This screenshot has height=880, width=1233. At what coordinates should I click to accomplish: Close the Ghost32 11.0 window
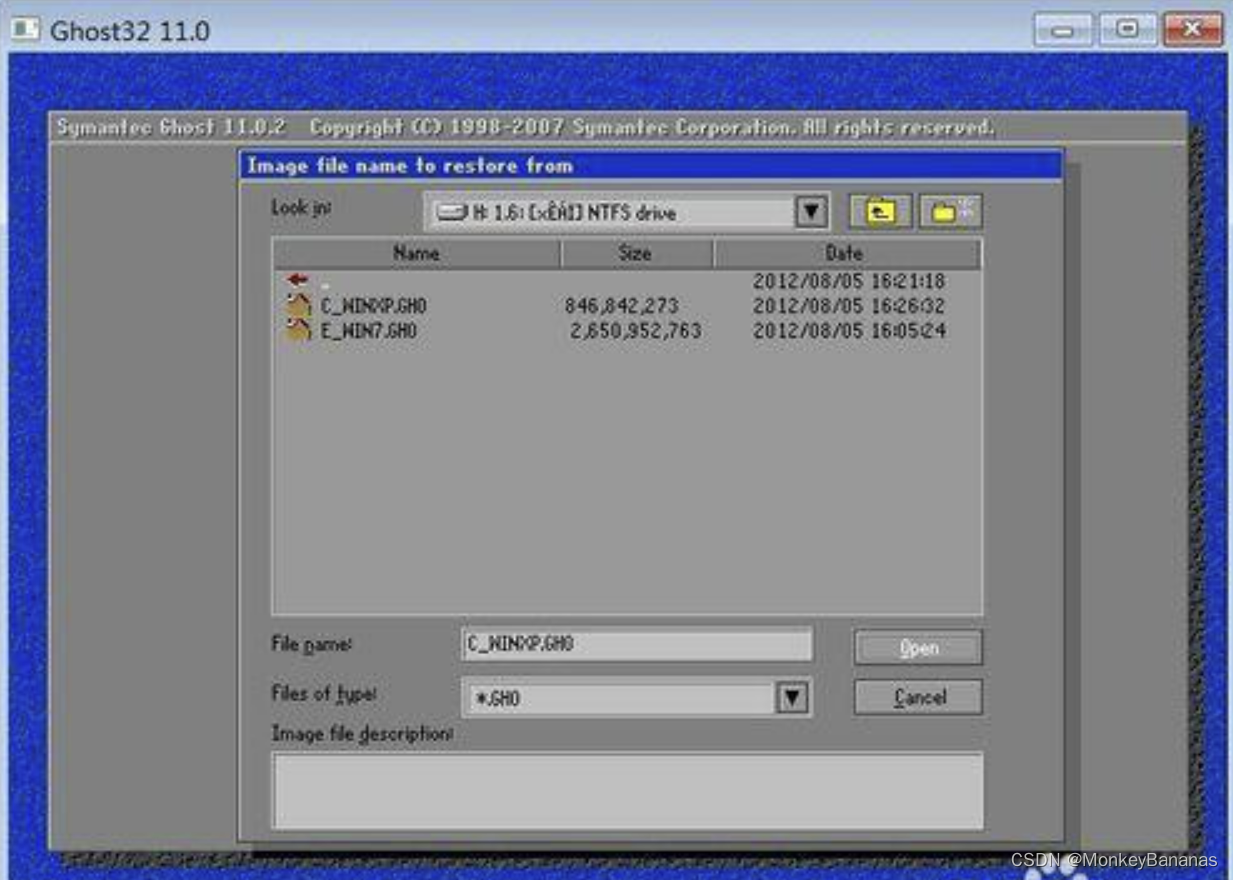click(x=1193, y=29)
